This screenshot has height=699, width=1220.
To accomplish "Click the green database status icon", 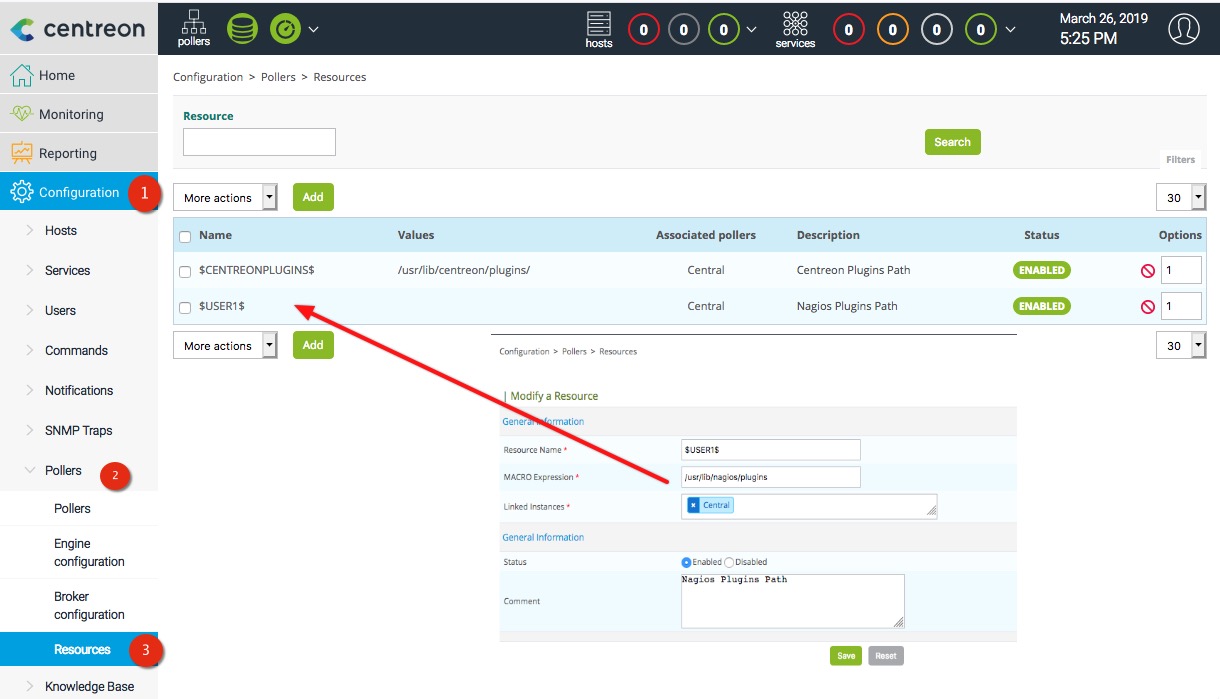I will click(x=242, y=28).
